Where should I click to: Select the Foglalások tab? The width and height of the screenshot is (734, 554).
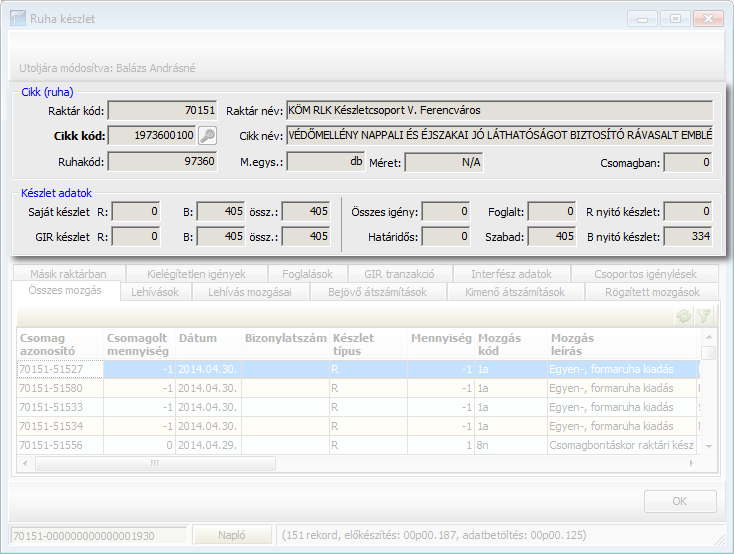[307, 273]
